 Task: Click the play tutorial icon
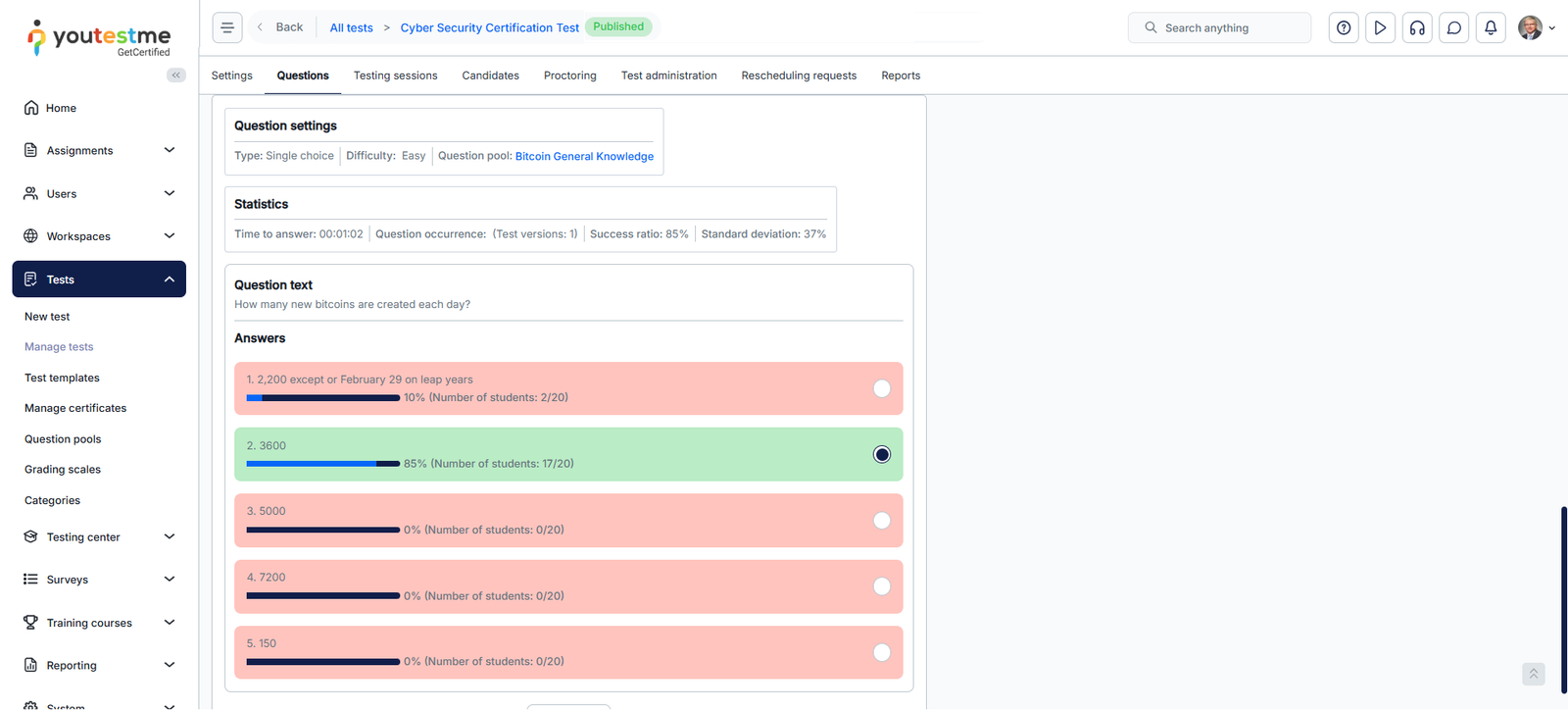[x=1380, y=27]
